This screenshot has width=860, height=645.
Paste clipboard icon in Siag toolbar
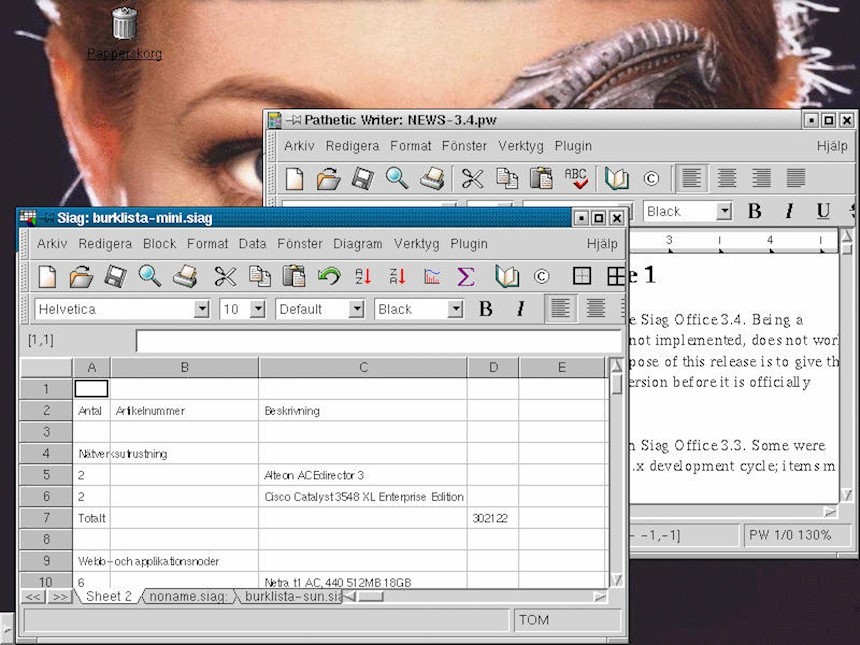294,276
